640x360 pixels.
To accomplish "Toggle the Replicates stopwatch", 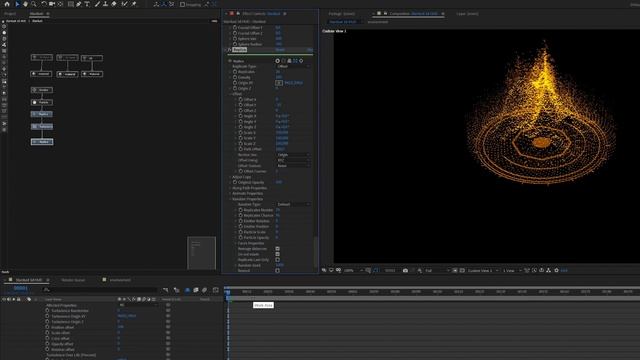I will tap(235, 72).
